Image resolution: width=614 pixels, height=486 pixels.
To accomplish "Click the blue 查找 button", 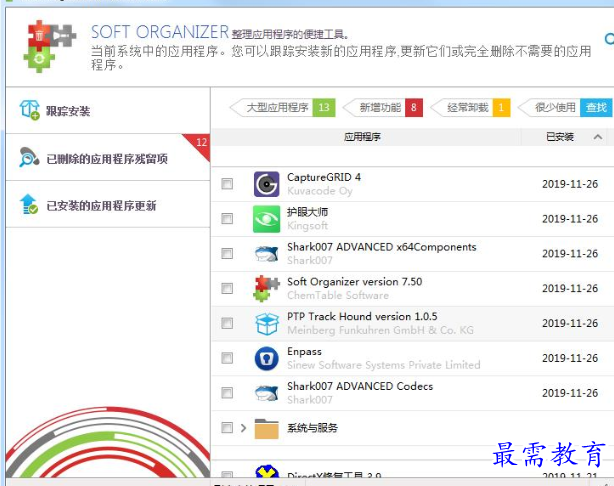I will pos(596,107).
